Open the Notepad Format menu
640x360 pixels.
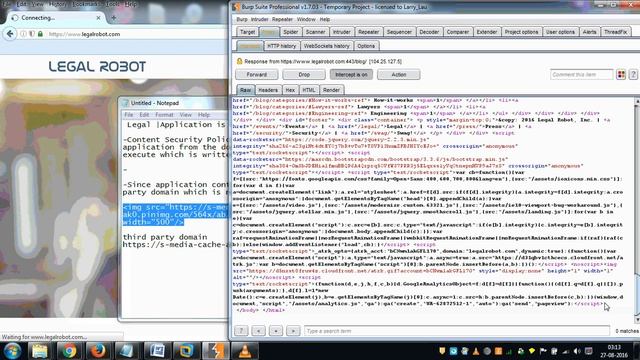164,115
